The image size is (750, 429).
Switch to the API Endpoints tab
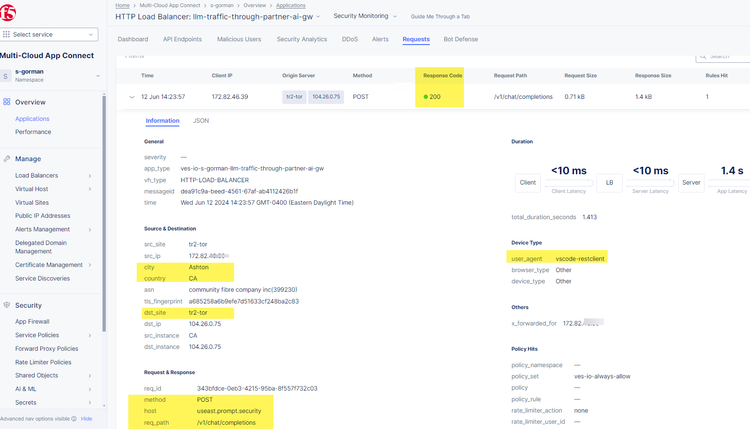pos(182,39)
